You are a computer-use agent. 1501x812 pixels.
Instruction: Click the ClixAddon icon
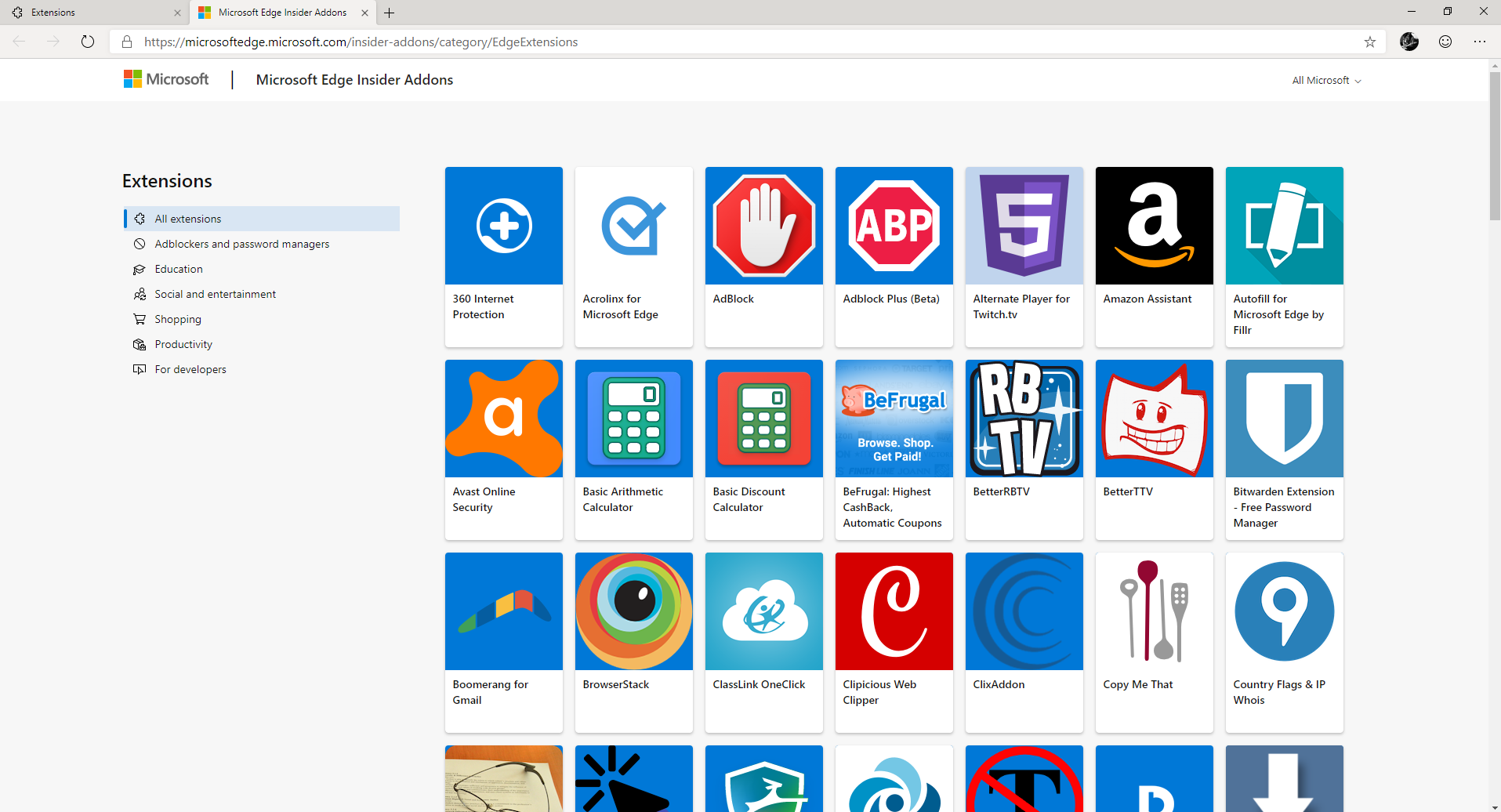point(1024,611)
